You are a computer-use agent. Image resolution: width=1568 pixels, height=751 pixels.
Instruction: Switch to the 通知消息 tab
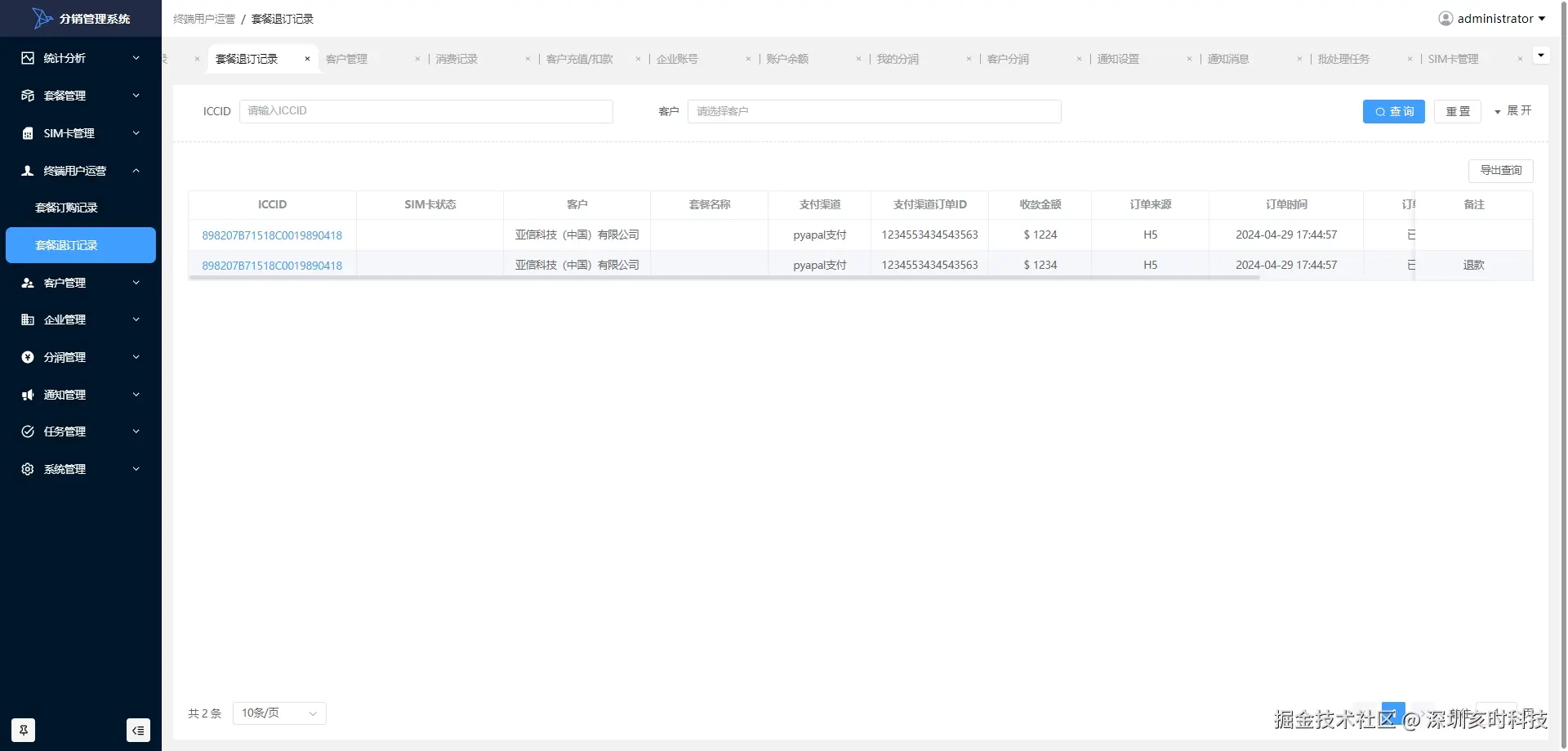tap(1228, 59)
